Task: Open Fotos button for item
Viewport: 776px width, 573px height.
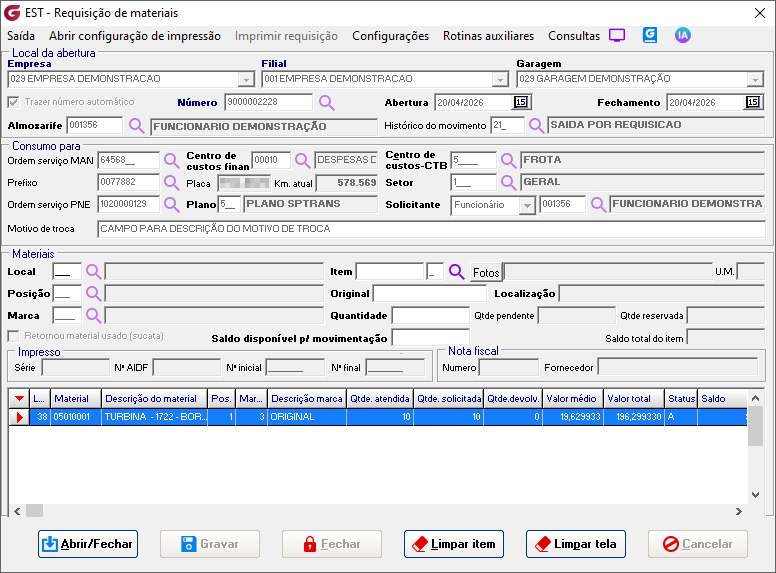Action: coord(486,272)
